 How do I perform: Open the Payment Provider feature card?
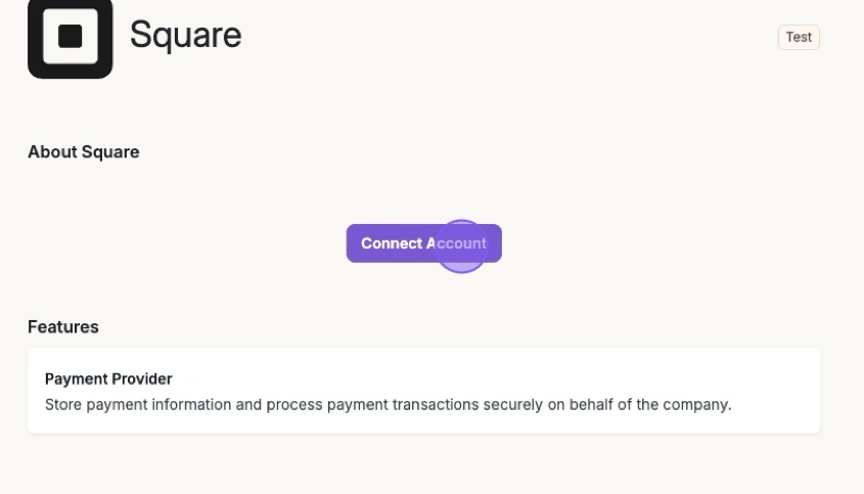pyautogui.click(x=423, y=391)
